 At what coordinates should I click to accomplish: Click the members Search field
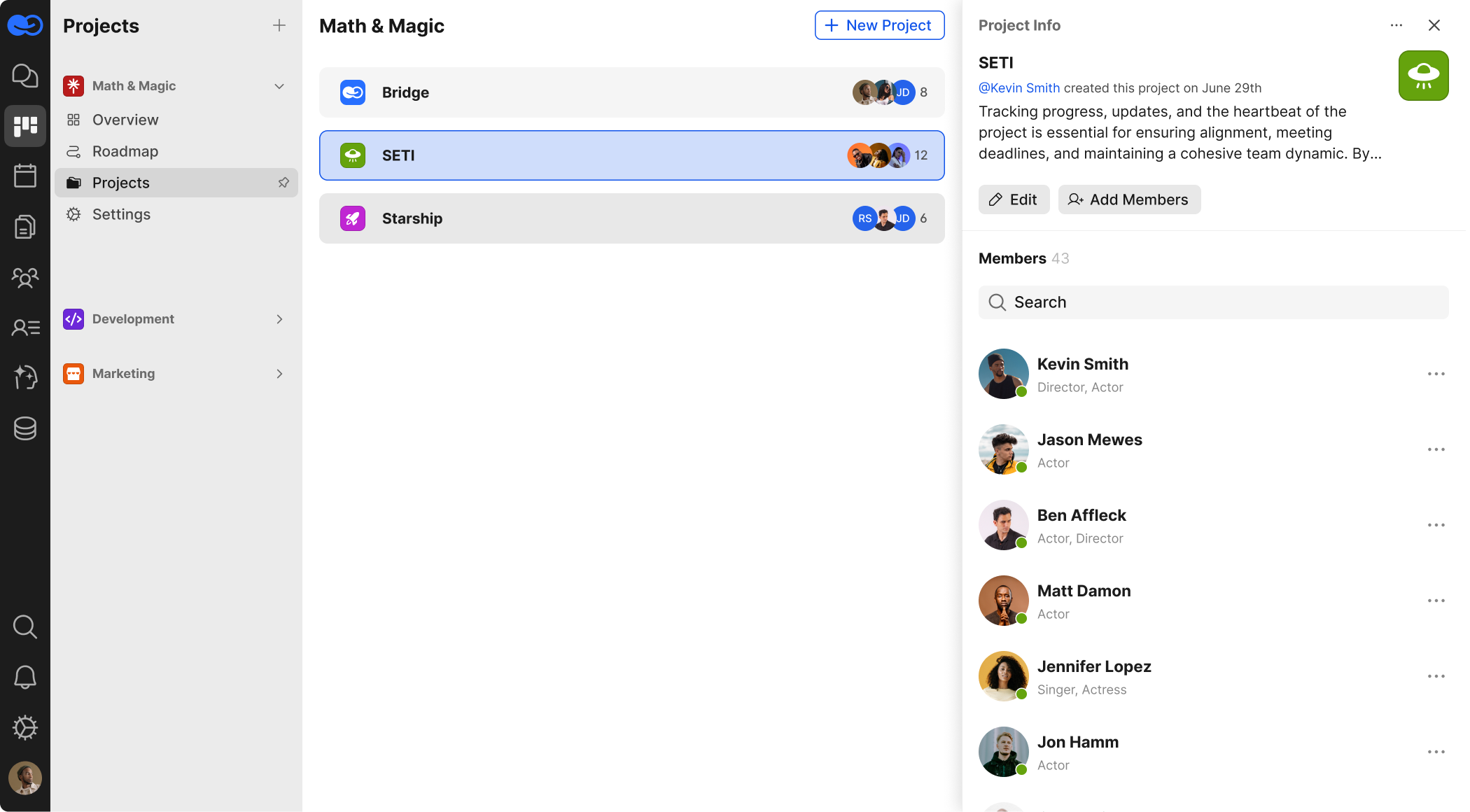(1213, 302)
